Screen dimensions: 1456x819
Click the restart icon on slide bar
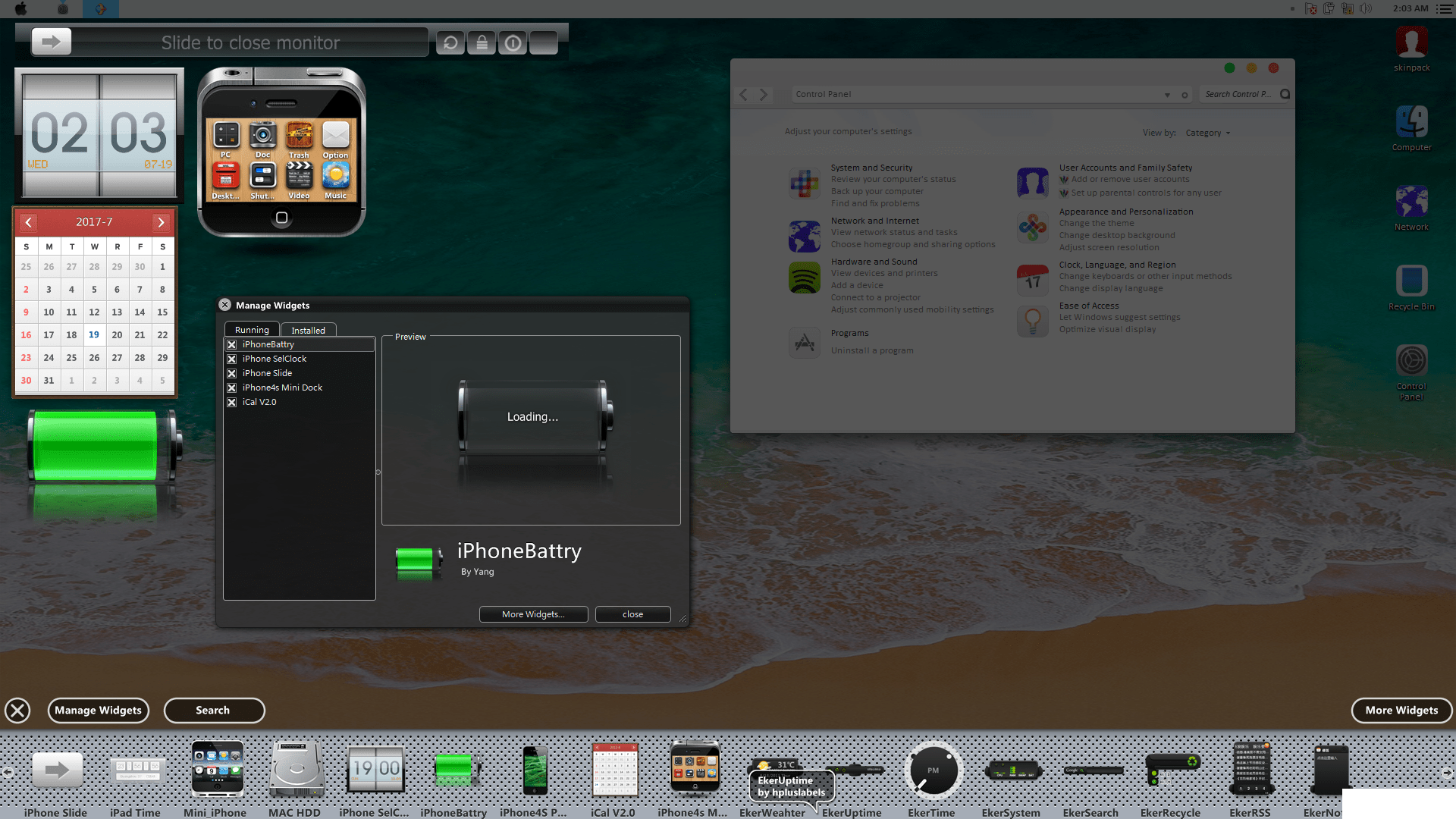[450, 42]
